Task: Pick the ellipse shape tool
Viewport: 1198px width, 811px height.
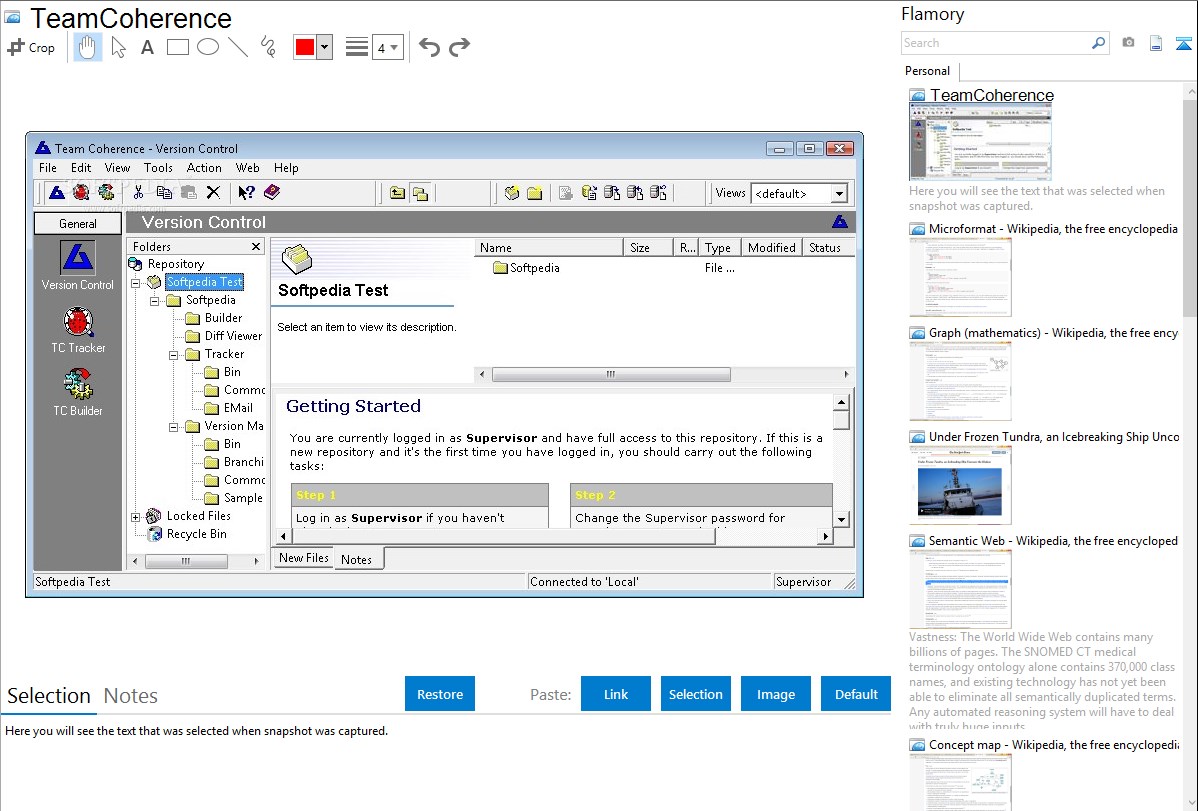Action: pos(208,47)
